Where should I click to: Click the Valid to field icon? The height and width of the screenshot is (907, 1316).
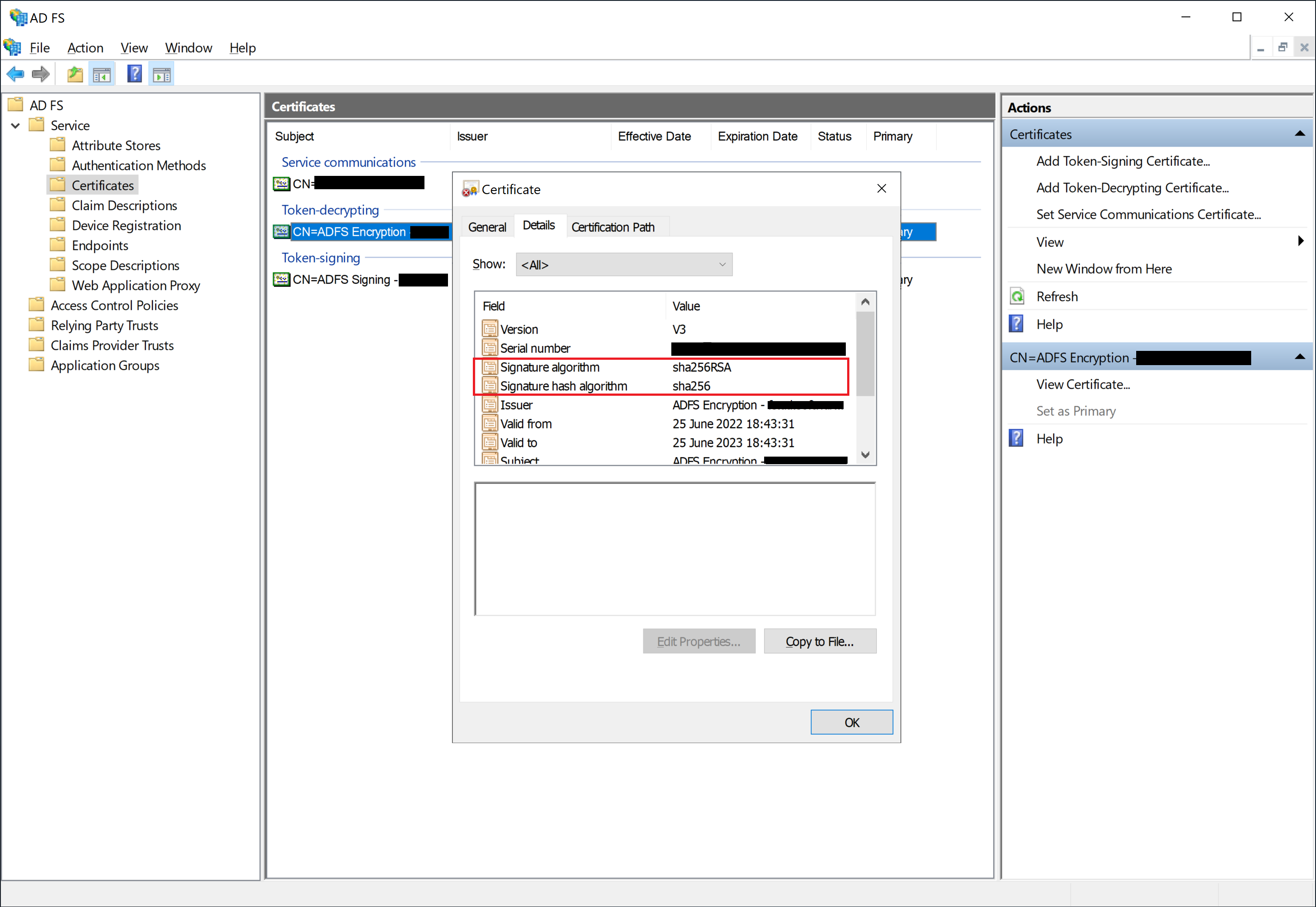(x=490, y=442)
